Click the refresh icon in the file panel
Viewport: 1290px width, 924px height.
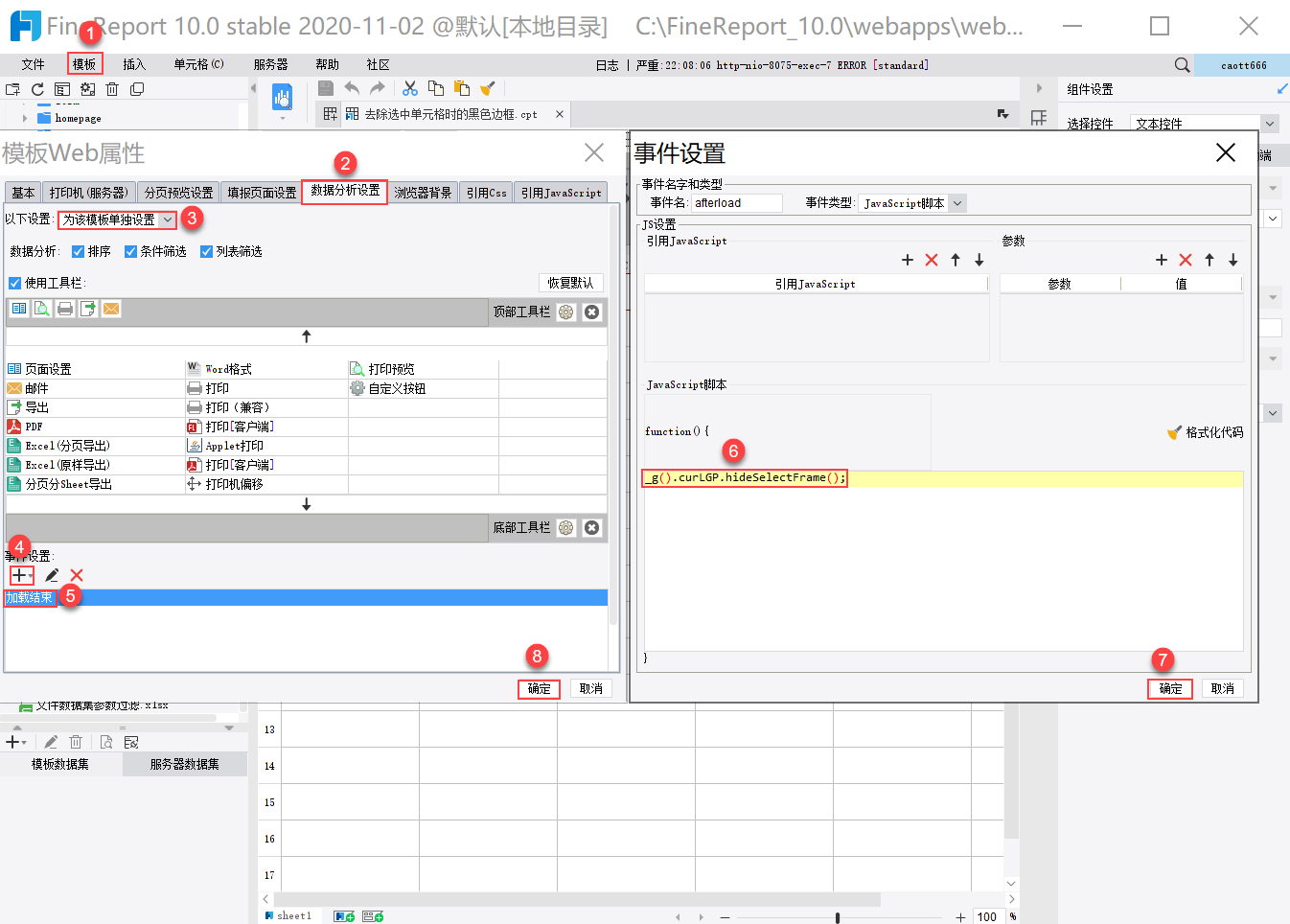click(x=37, y=89)
